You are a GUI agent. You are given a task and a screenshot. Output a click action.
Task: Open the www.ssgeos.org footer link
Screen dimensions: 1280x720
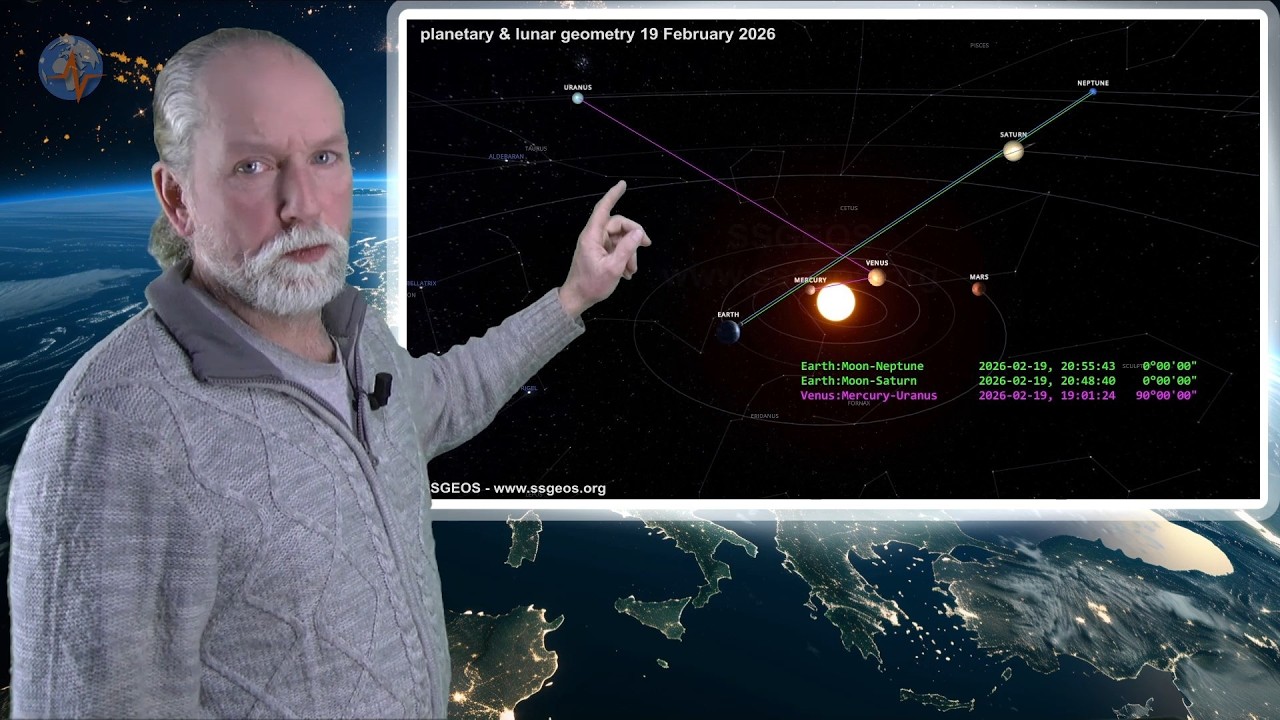click(x=550, y=489)
